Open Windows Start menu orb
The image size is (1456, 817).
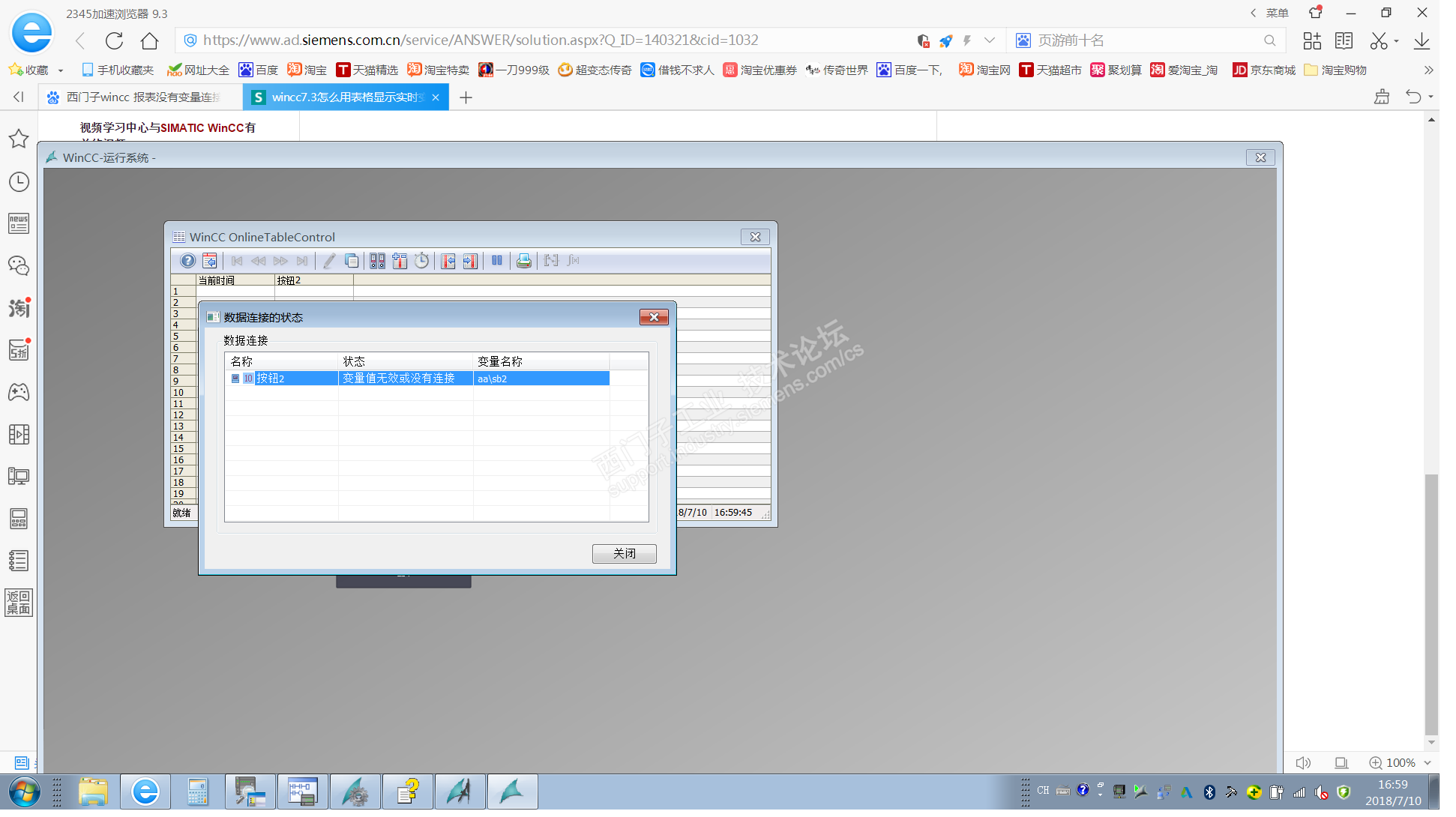point(24,792)
